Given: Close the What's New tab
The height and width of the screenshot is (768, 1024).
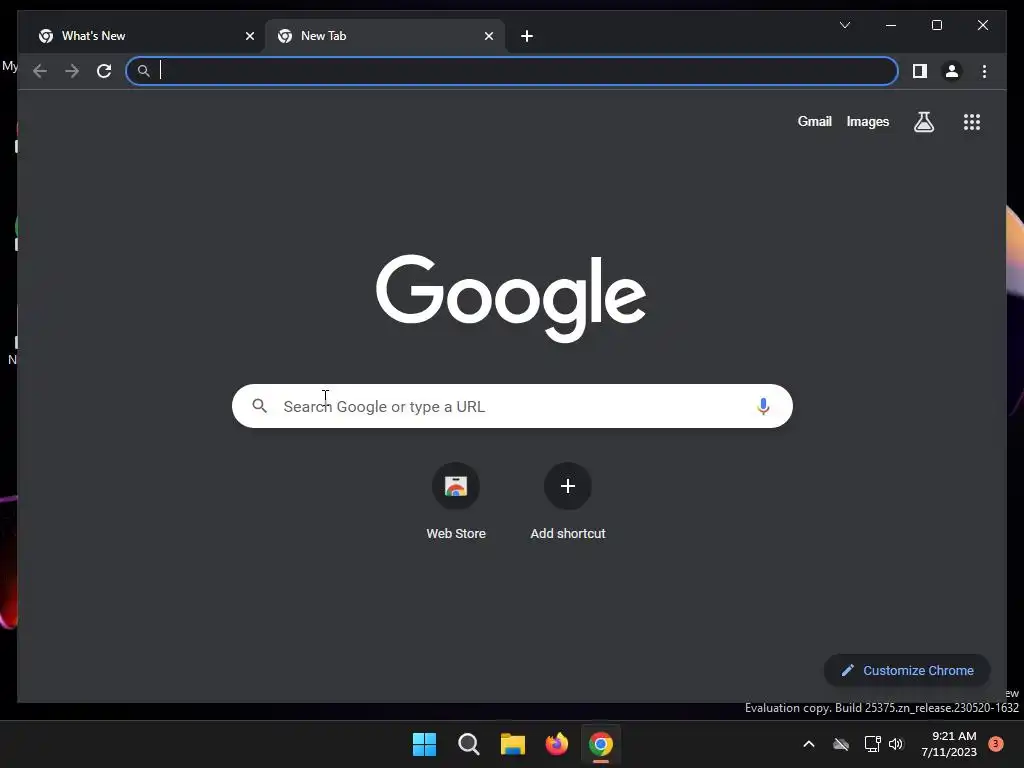Looking at the screenshot, I should (x=249, y=36).
